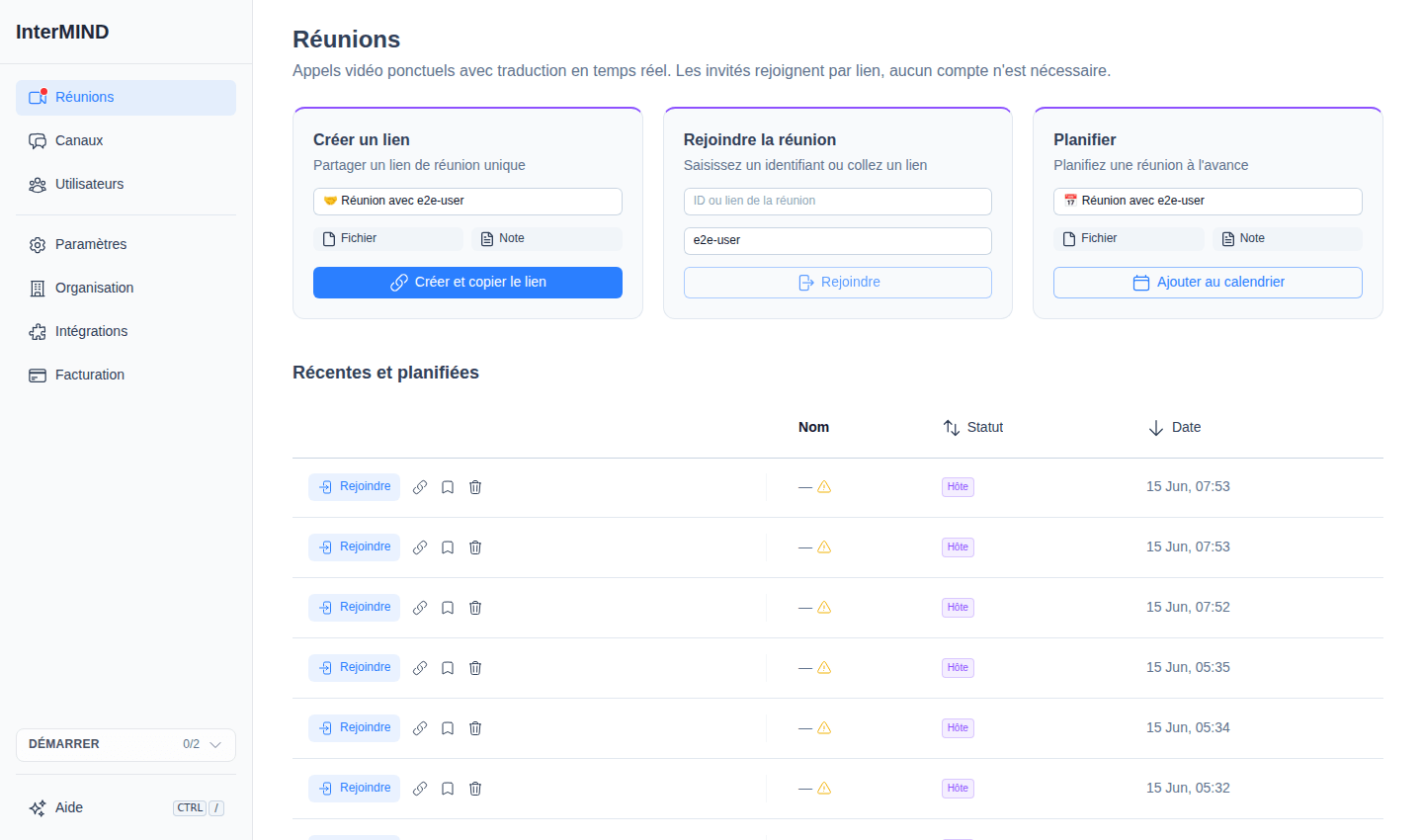The height and width of the screenshot is (840, 1423).
Task: Bookmark the 07:52 meeting
Action: [448, 608]
